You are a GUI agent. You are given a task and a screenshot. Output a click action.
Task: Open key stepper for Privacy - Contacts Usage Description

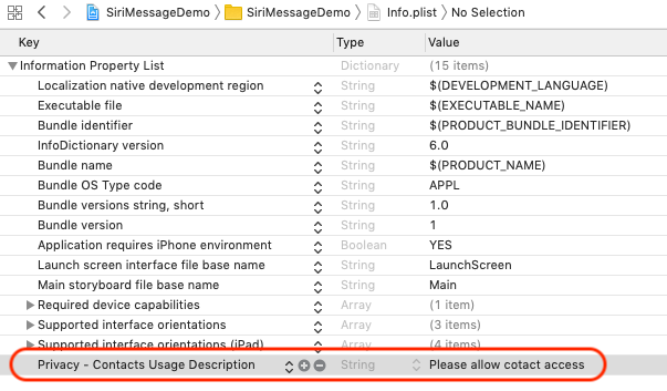289,367
